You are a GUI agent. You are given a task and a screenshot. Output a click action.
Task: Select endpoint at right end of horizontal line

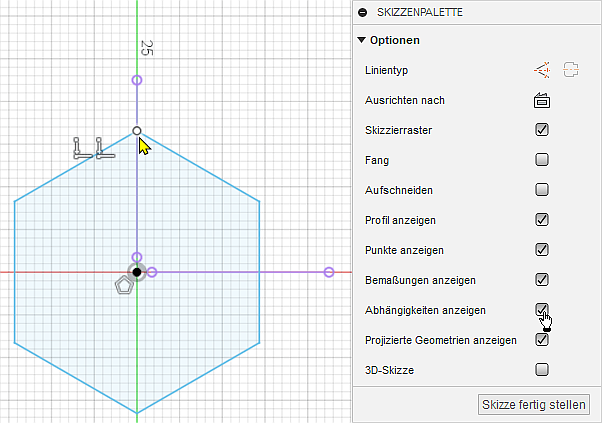[x=328, y=272]
